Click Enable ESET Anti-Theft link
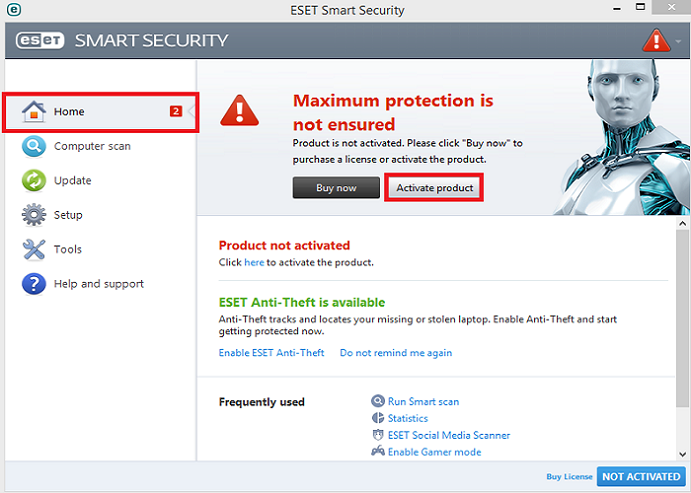The width and height of the screenshot is (691, 493). [x=271, y=353]
